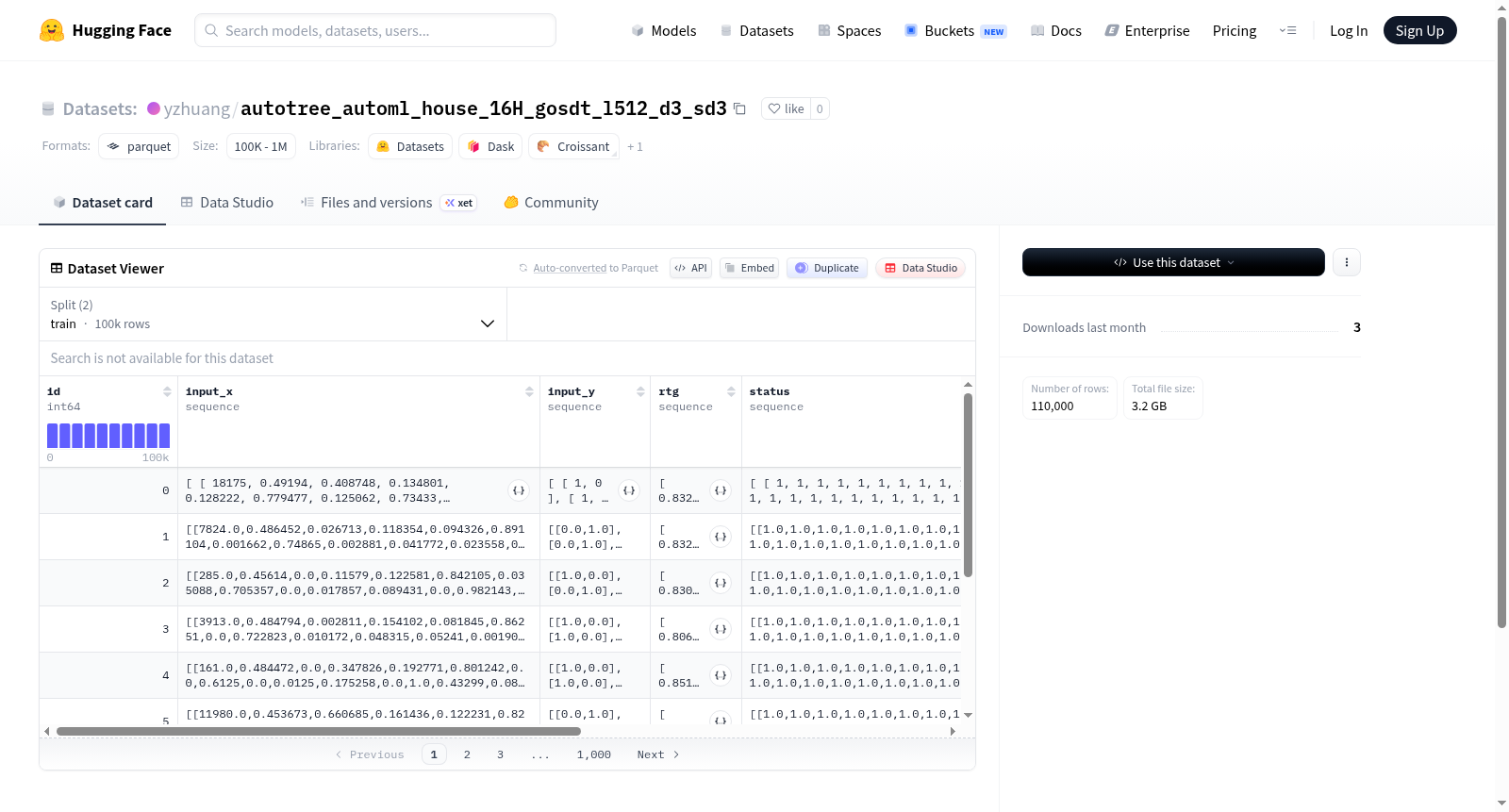Click the Hugging Face logo icon
1509x812 pixels.
tap(52, 30)
